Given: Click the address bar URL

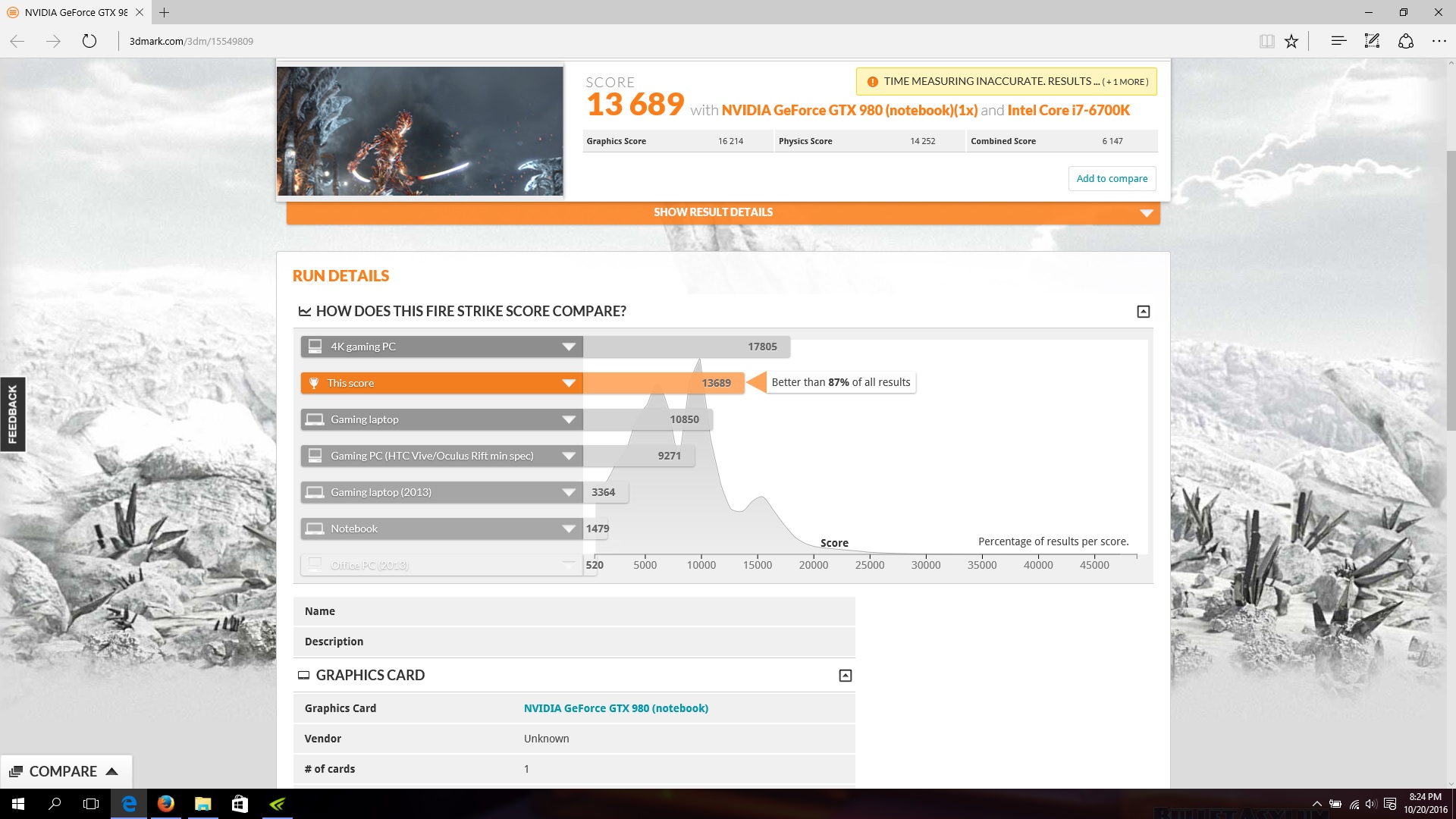Looking at the screenshot, I should [191, 41].
